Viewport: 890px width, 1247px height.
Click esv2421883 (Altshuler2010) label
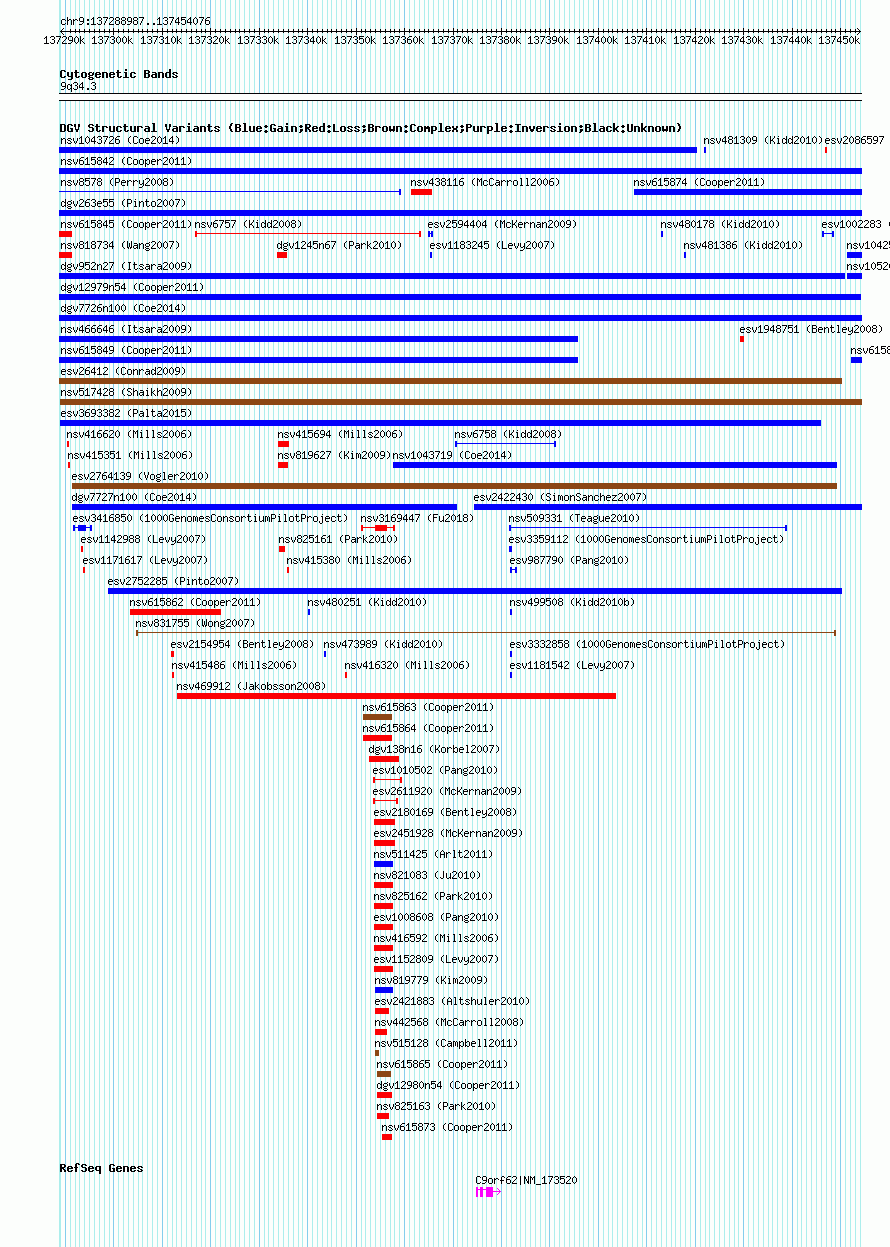tap(452, 1001)
